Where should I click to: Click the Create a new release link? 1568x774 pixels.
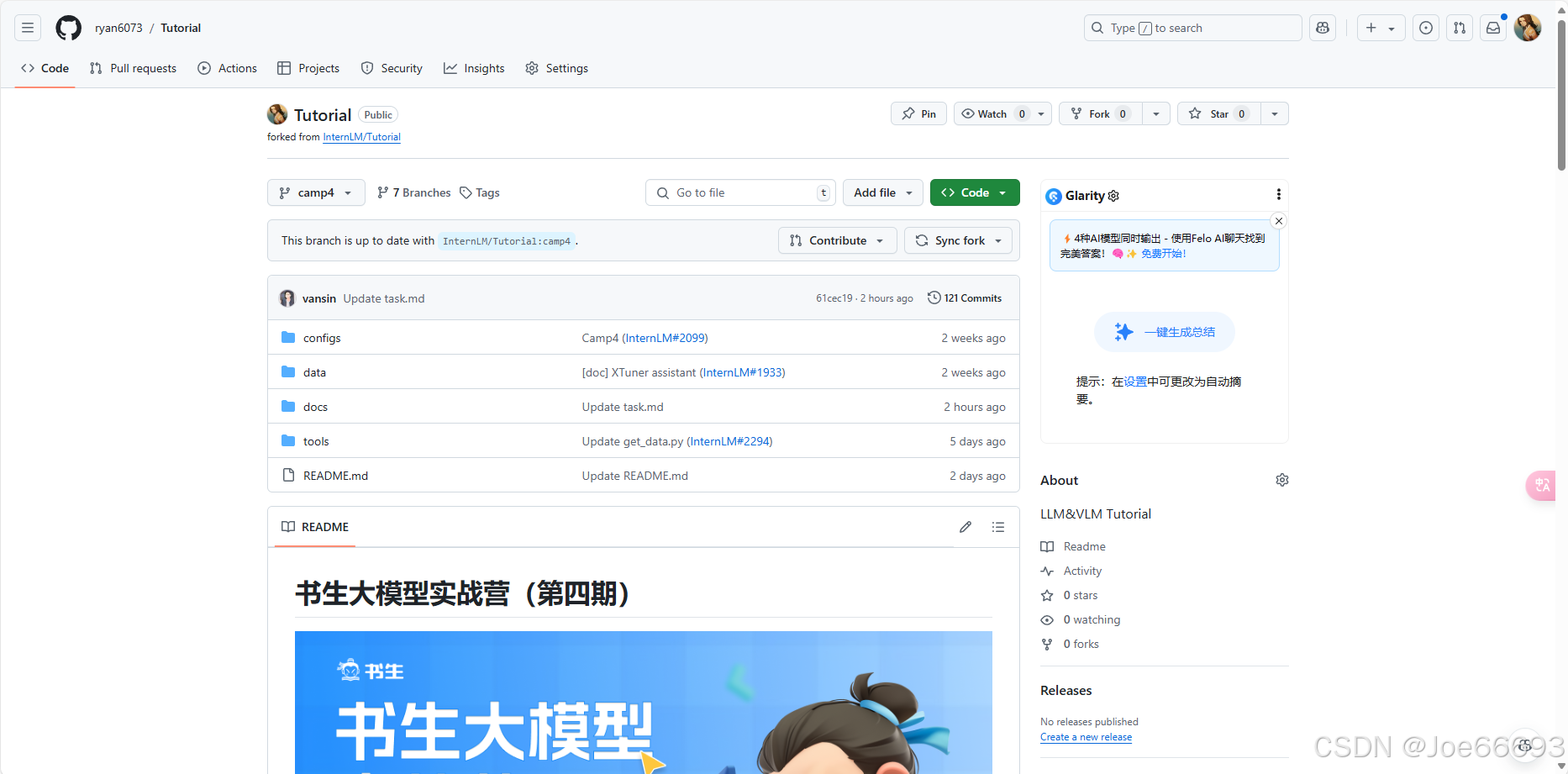tap(1086, 737)
